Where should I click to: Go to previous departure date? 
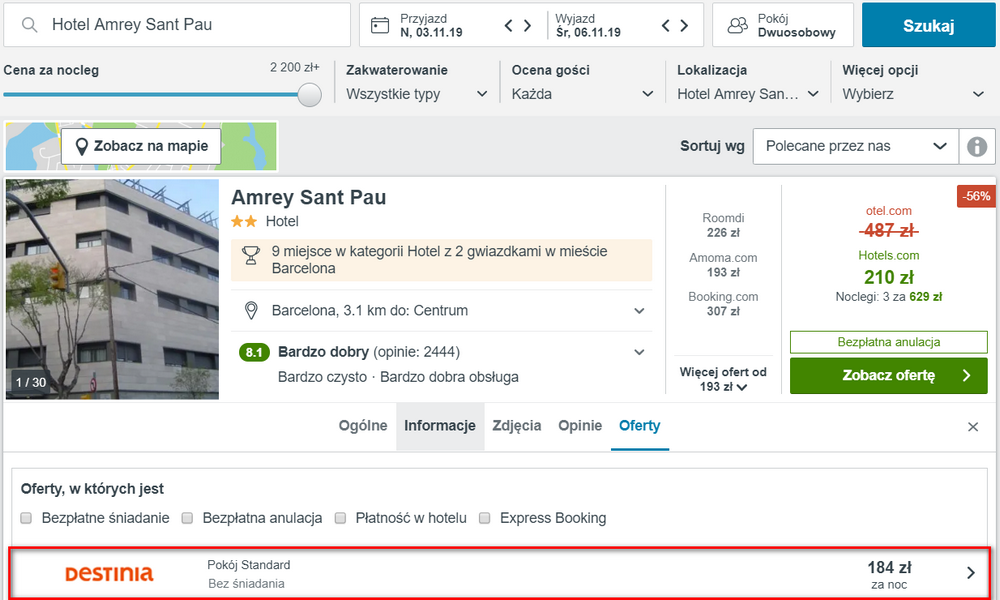click(x=666, y=26)
